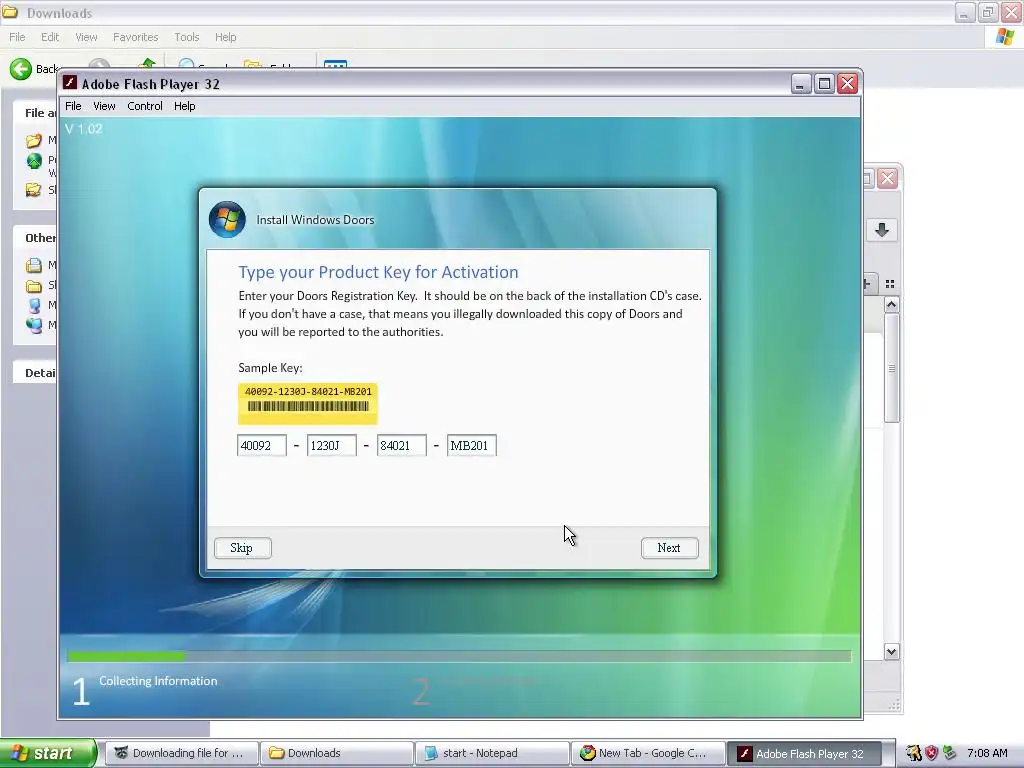Click the Shared Documents folder icon in Other Places
The image size is (1024, 768).
click(x=34, y=285)
